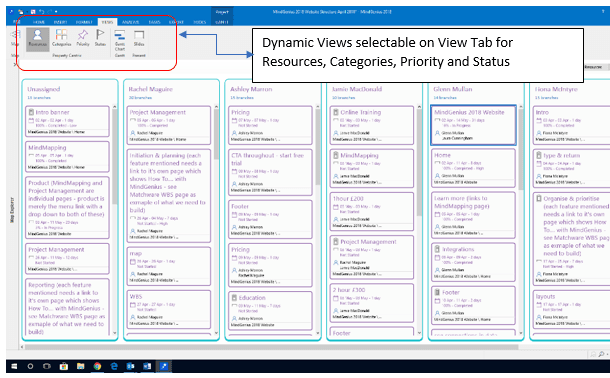Click the note icon on the Intro banner card

[31, 112]
